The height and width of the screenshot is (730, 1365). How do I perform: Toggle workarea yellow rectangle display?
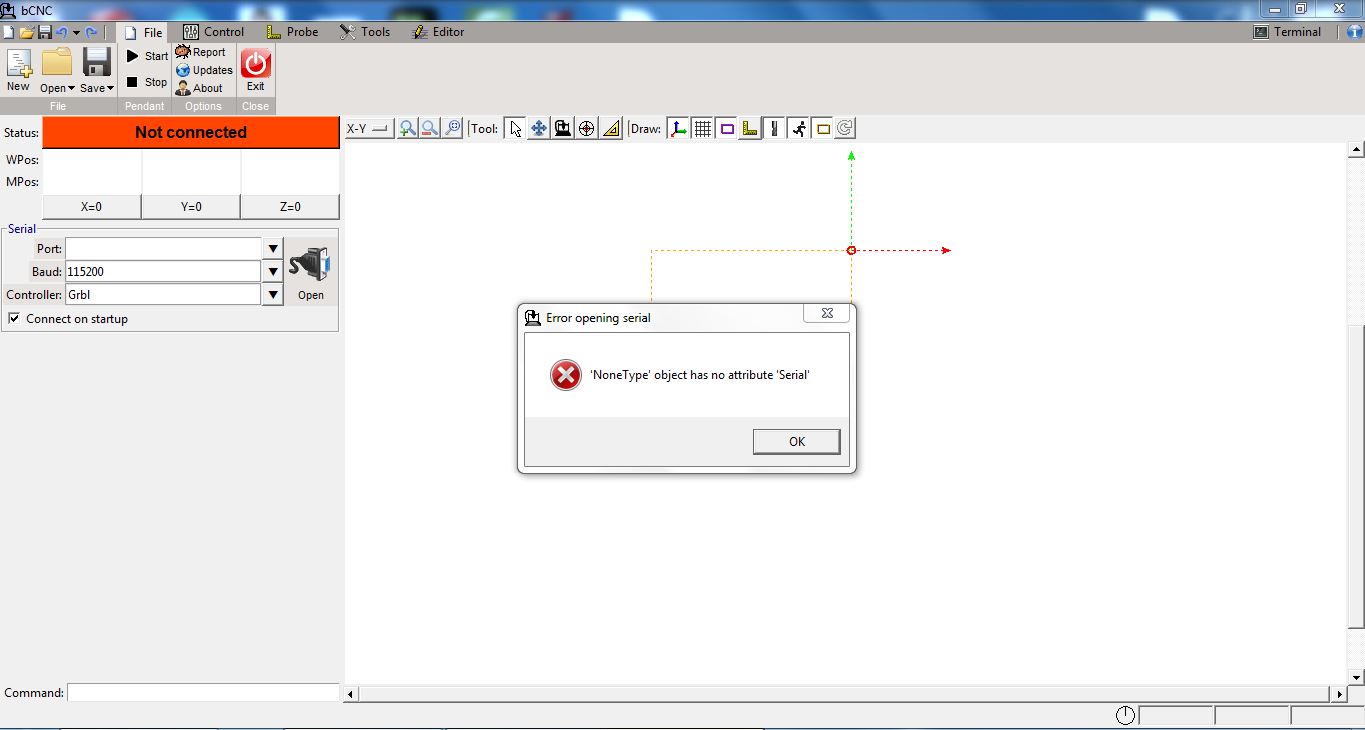click(823, 128)
